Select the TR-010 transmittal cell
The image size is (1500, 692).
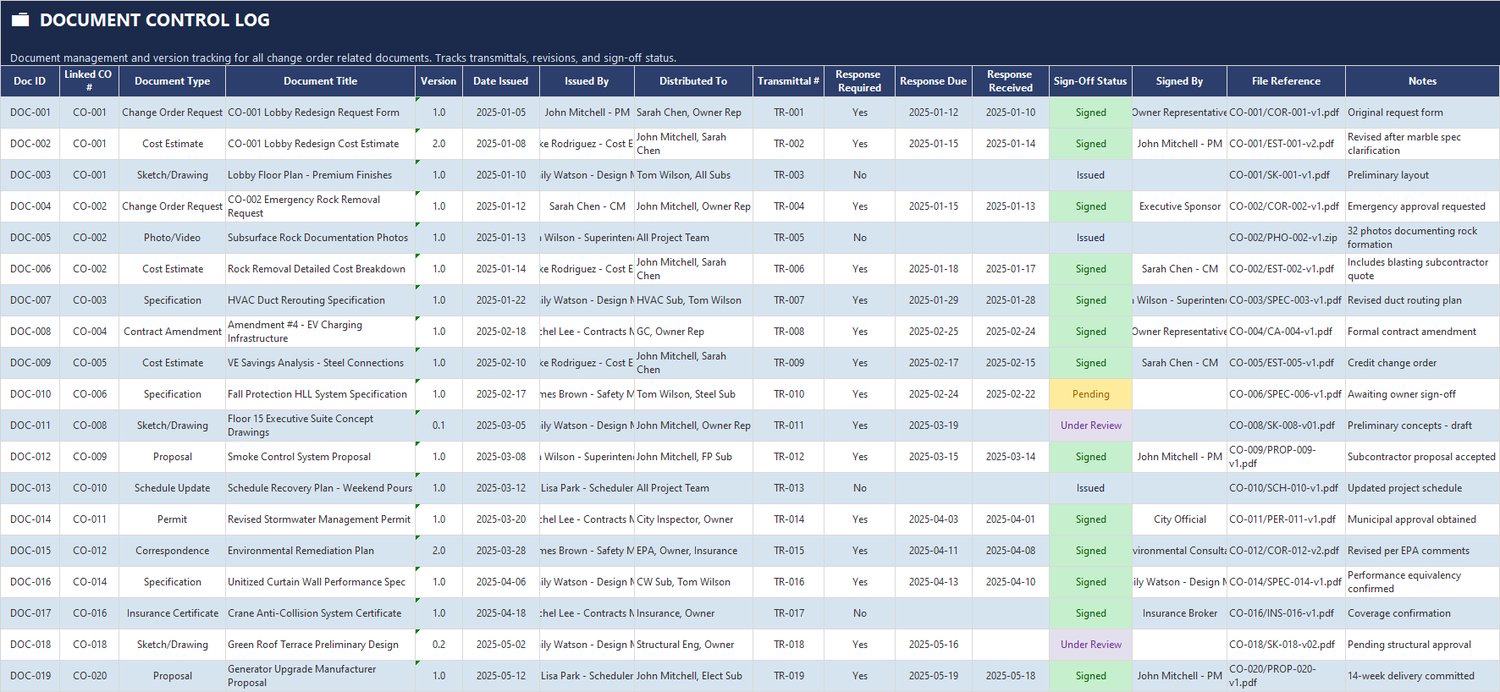coord(789,394)
